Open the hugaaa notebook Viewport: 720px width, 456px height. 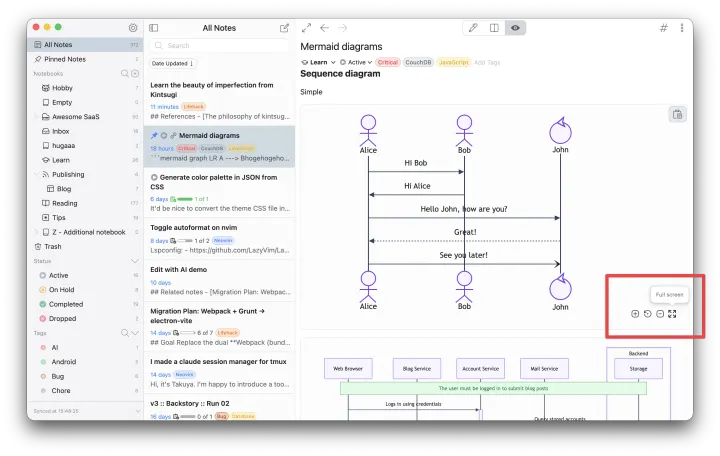click(x=85, y=146)
